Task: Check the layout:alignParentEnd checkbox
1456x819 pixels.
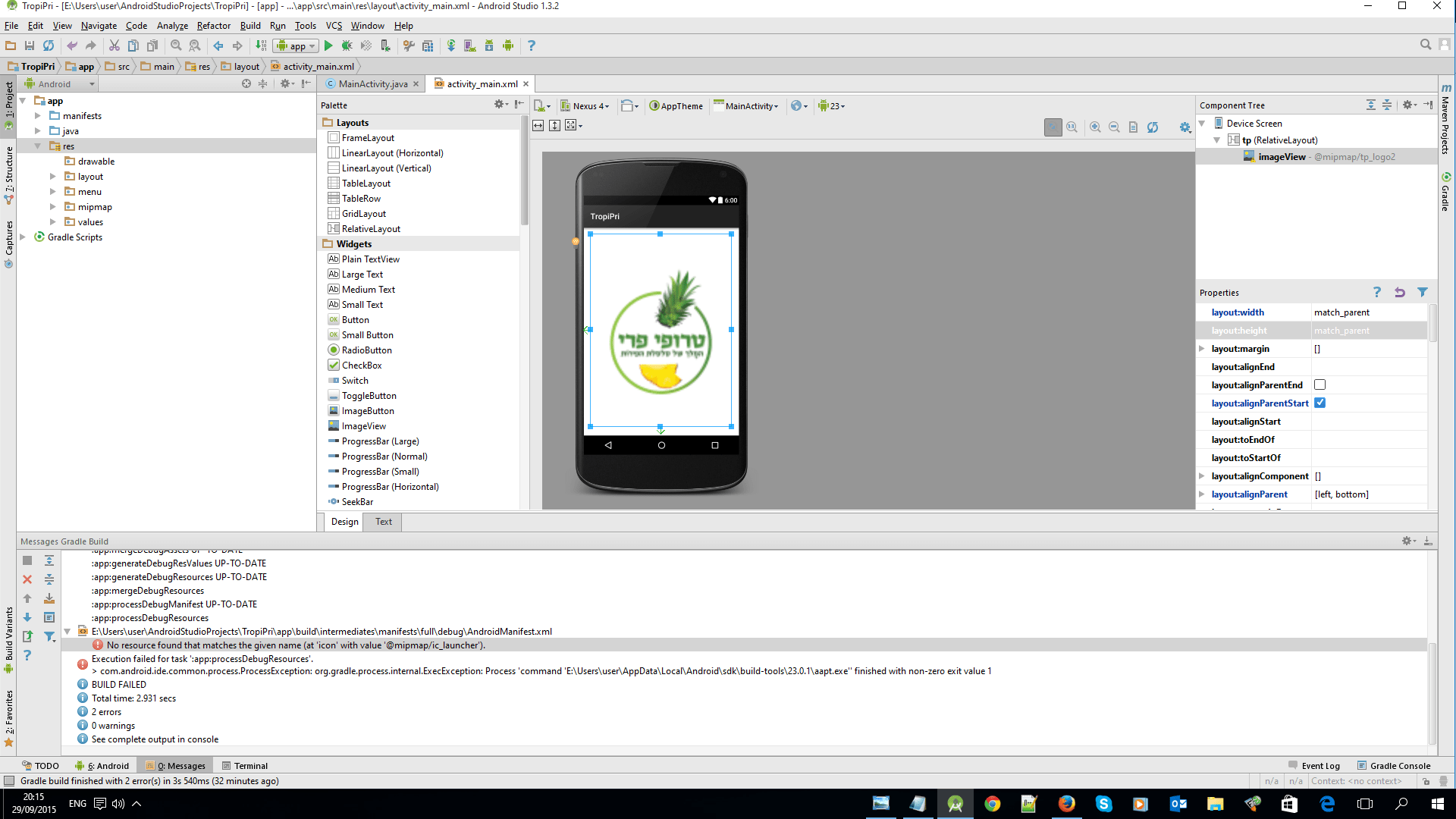Action: click(x=1319, y=384)
